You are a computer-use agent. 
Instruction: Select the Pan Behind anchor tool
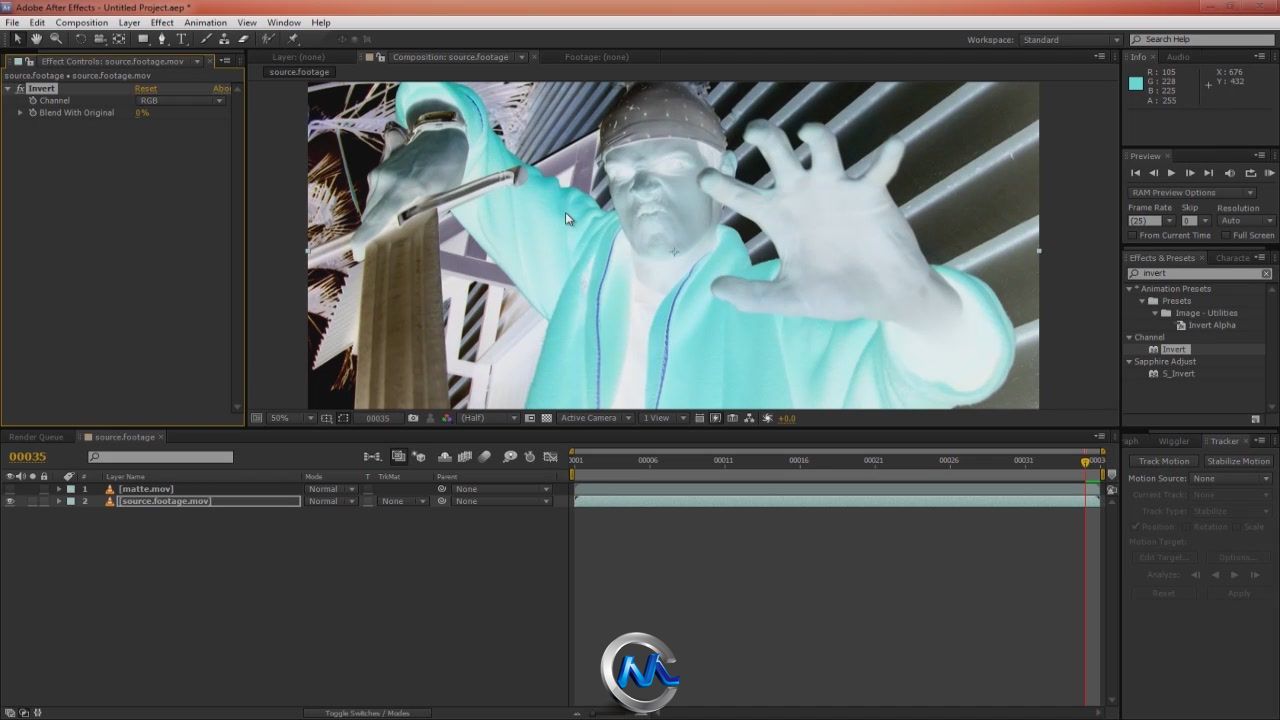click(x=119, y=39)
